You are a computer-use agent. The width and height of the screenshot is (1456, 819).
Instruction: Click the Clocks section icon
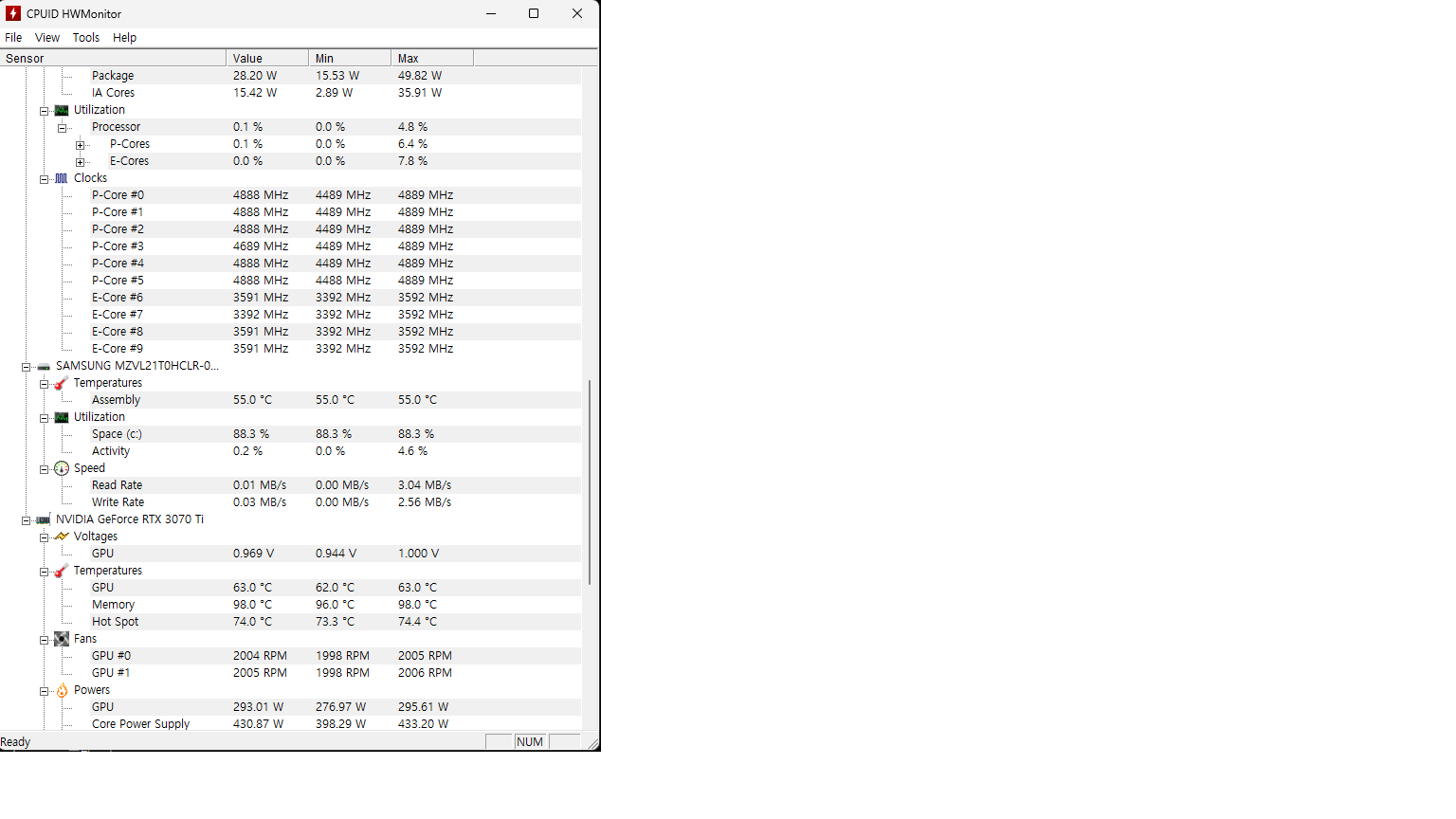point(62,178)
